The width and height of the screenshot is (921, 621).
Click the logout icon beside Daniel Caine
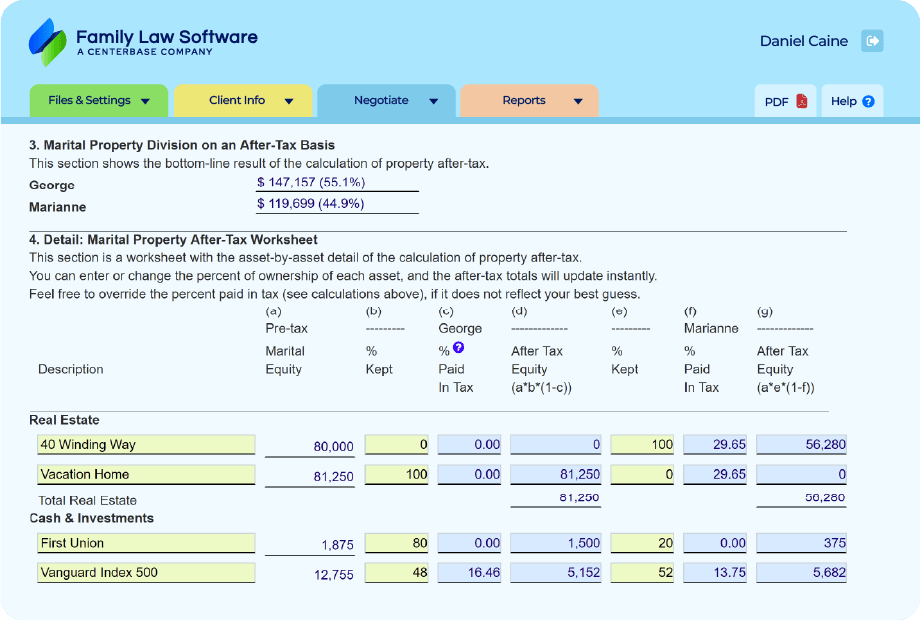coord(872,41)
